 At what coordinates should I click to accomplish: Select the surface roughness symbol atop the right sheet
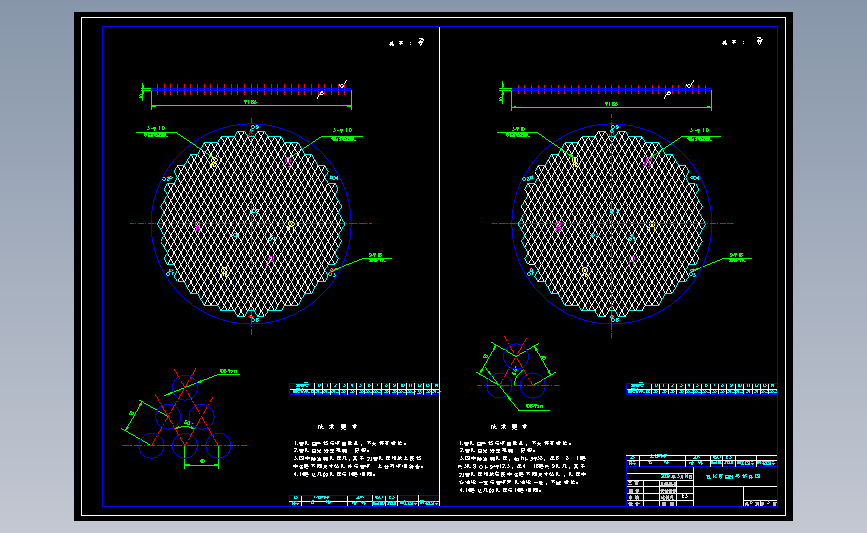(x=760, y=41)
